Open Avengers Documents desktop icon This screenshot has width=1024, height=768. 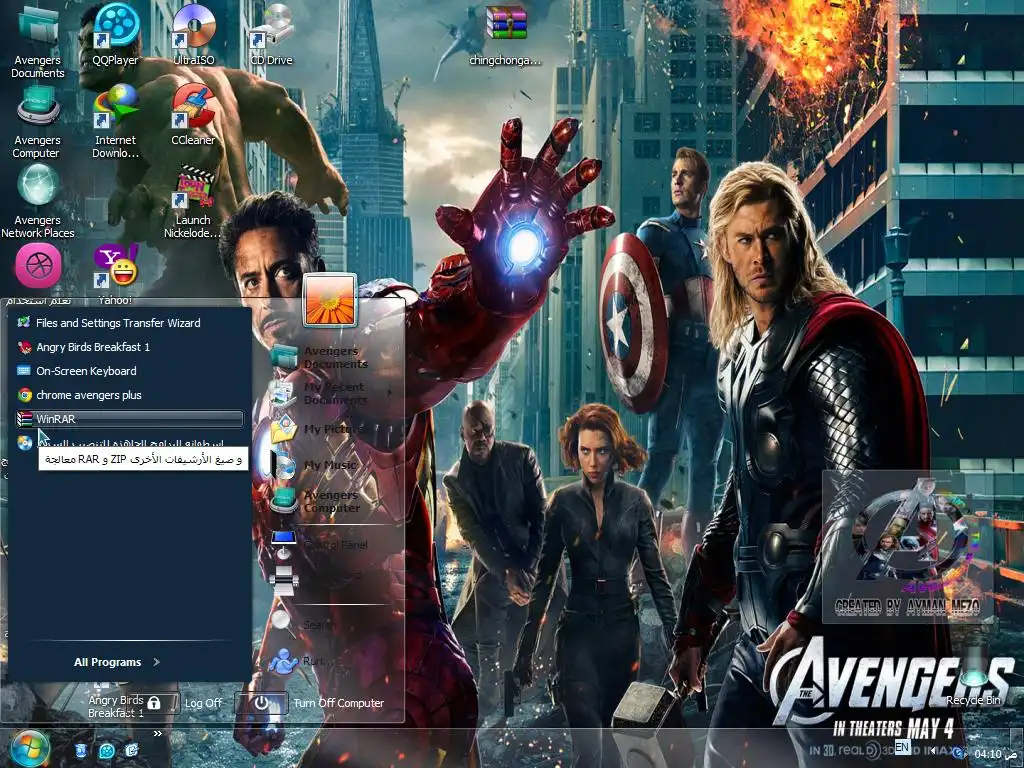(x=37, y=40)
